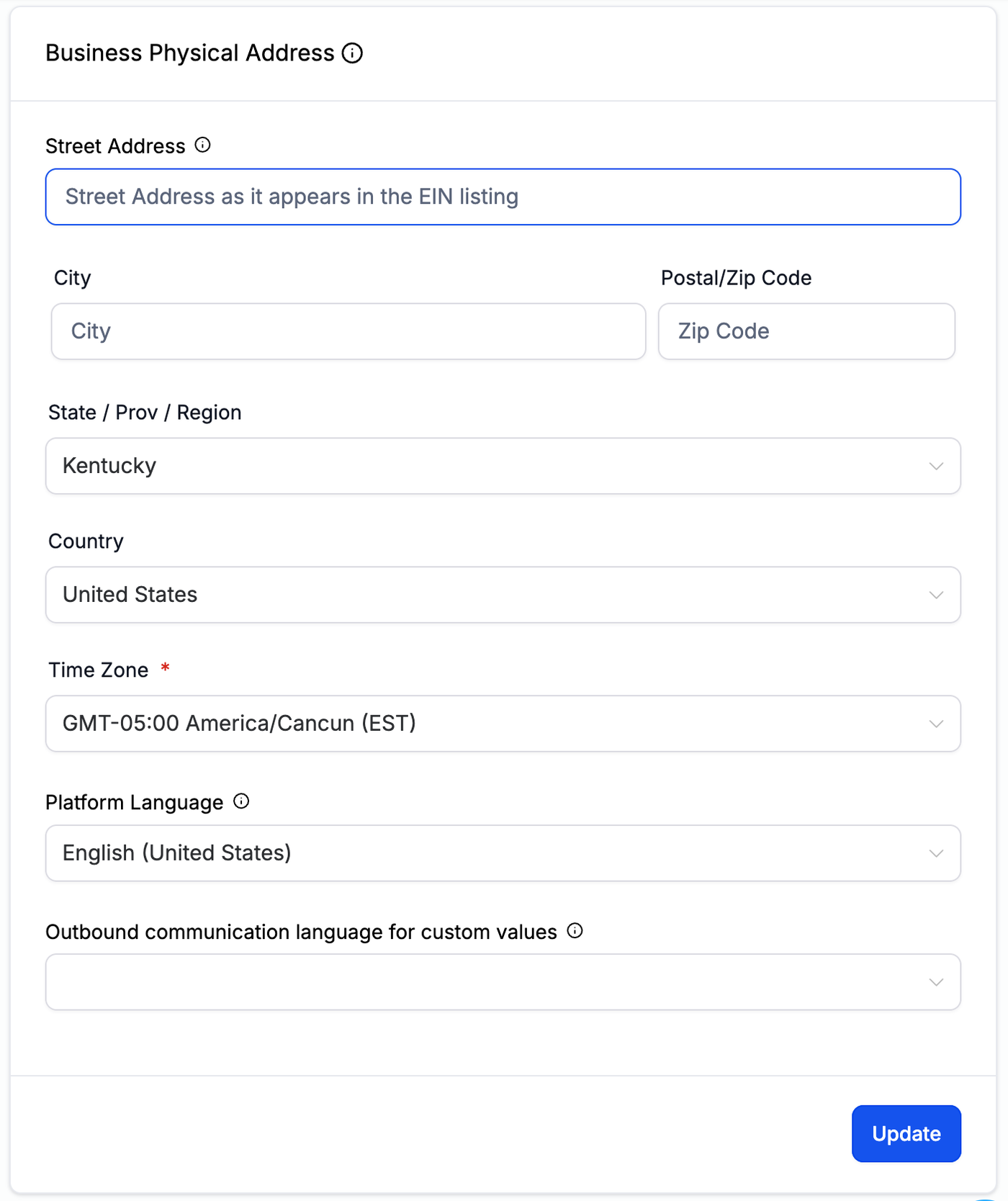Open empty Outbound communication language dropdown
This screenshot has width=1008, height=1201.
(490, 982)
